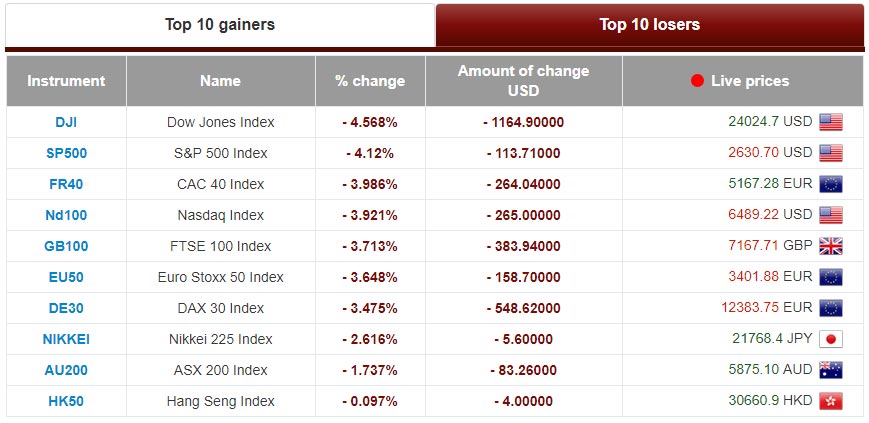Open the SP500 instrument link
869x423 pixels.
coord(66,153)
